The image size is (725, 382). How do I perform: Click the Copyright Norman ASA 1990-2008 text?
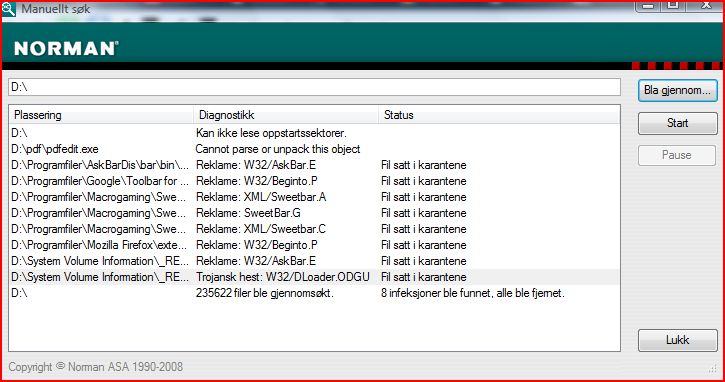pyautogui.click(x=96, y=367)
